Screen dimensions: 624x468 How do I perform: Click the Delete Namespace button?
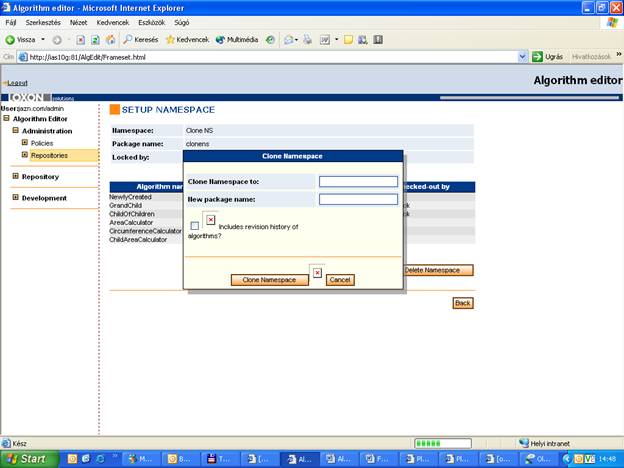click(437, 270)
